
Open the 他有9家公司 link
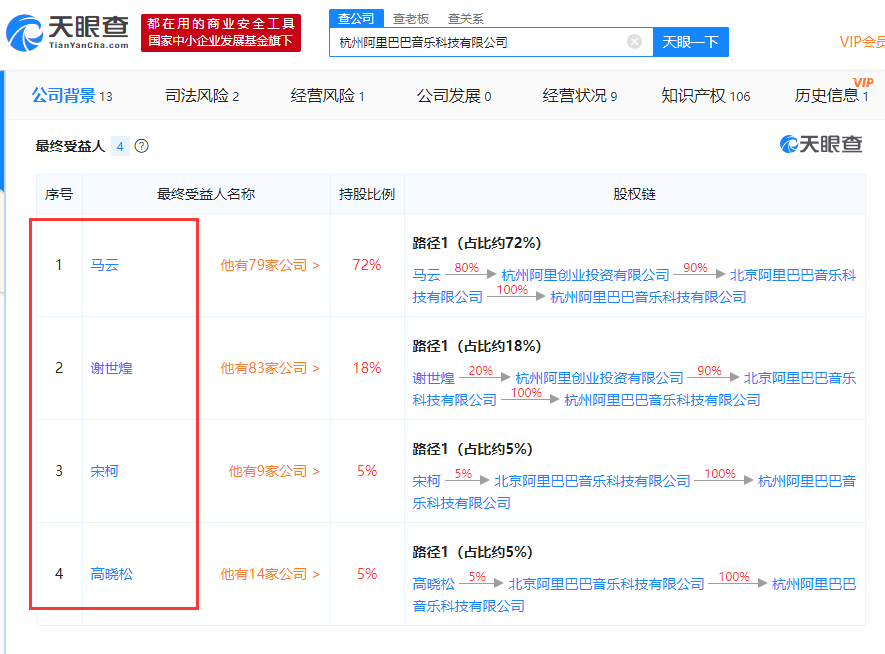[274, 471]
